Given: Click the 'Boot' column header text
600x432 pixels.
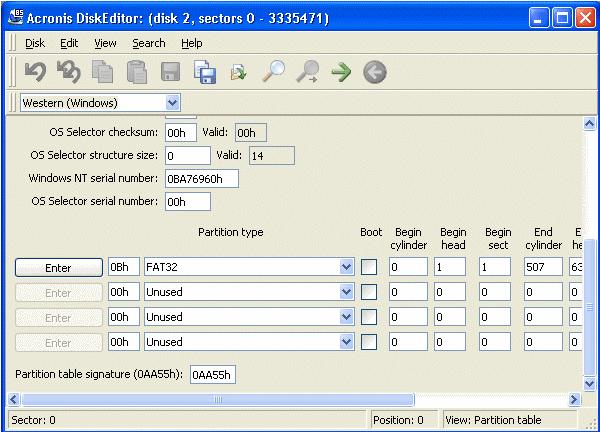Looking at the screenshot, I should pyautogui.click(x=371, y=232).
